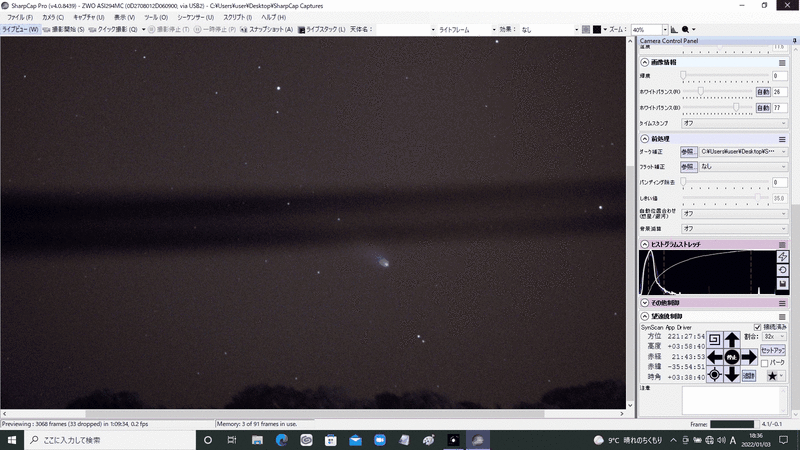800x450 pixels.
Task: Click the histogram icon in the toolbar
Action: click(674, 30)
